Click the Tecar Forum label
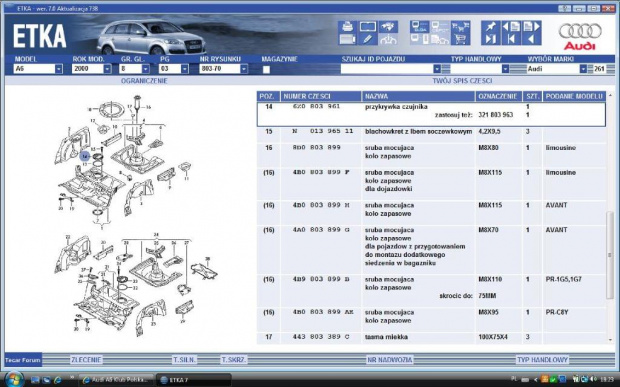 tap(23, 360)
